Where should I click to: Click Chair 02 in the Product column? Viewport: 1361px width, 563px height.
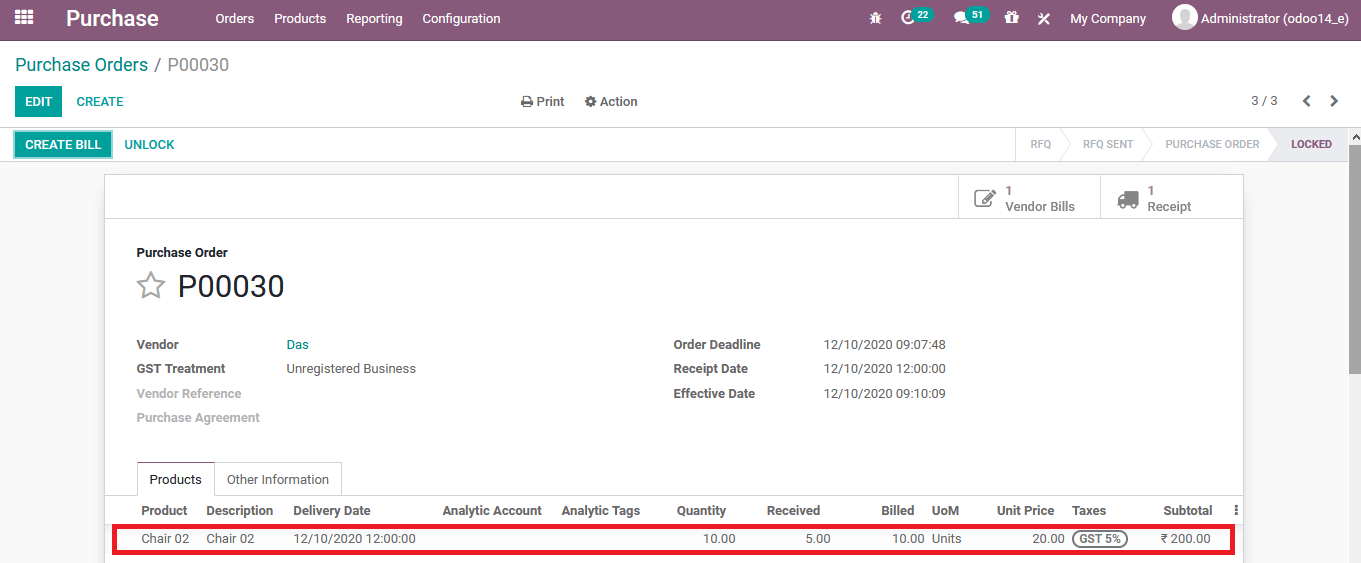click(165, 538)
